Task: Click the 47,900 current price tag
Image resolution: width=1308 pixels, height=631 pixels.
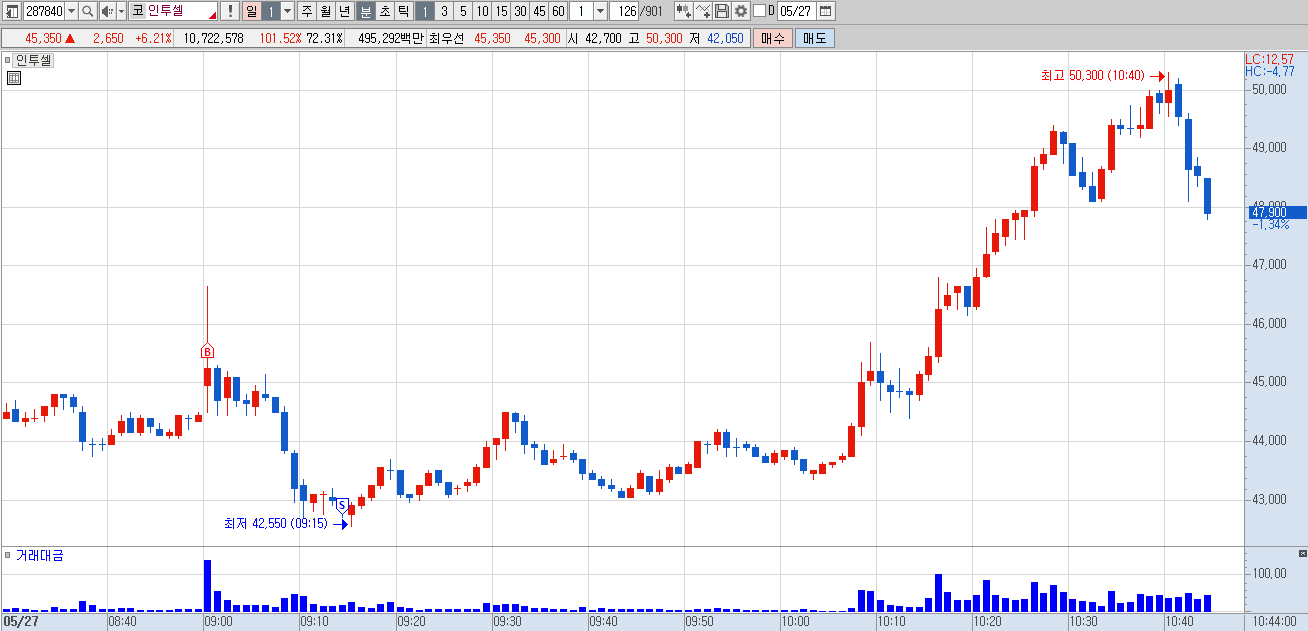Action: (1276, 212)
